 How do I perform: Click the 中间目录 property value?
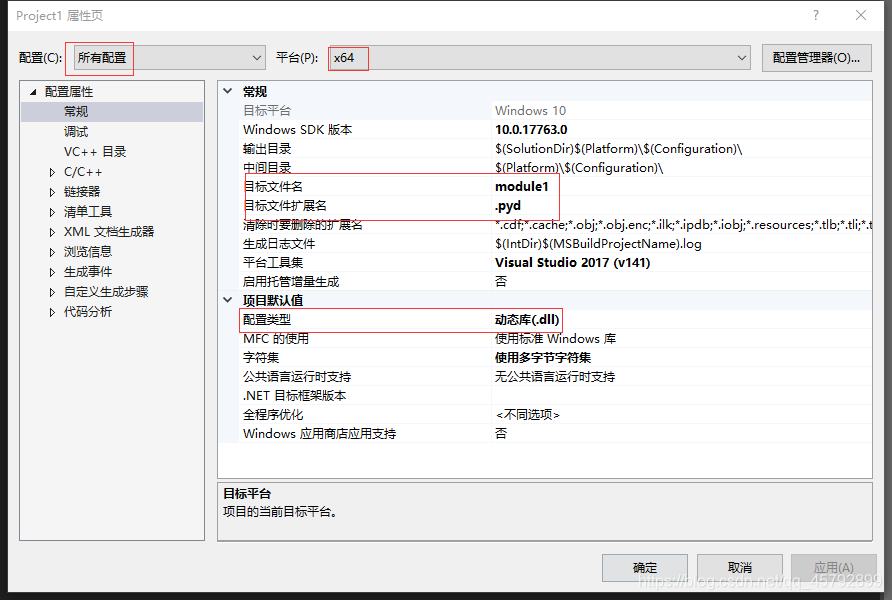pyautogui.click(x=579, y=168)
